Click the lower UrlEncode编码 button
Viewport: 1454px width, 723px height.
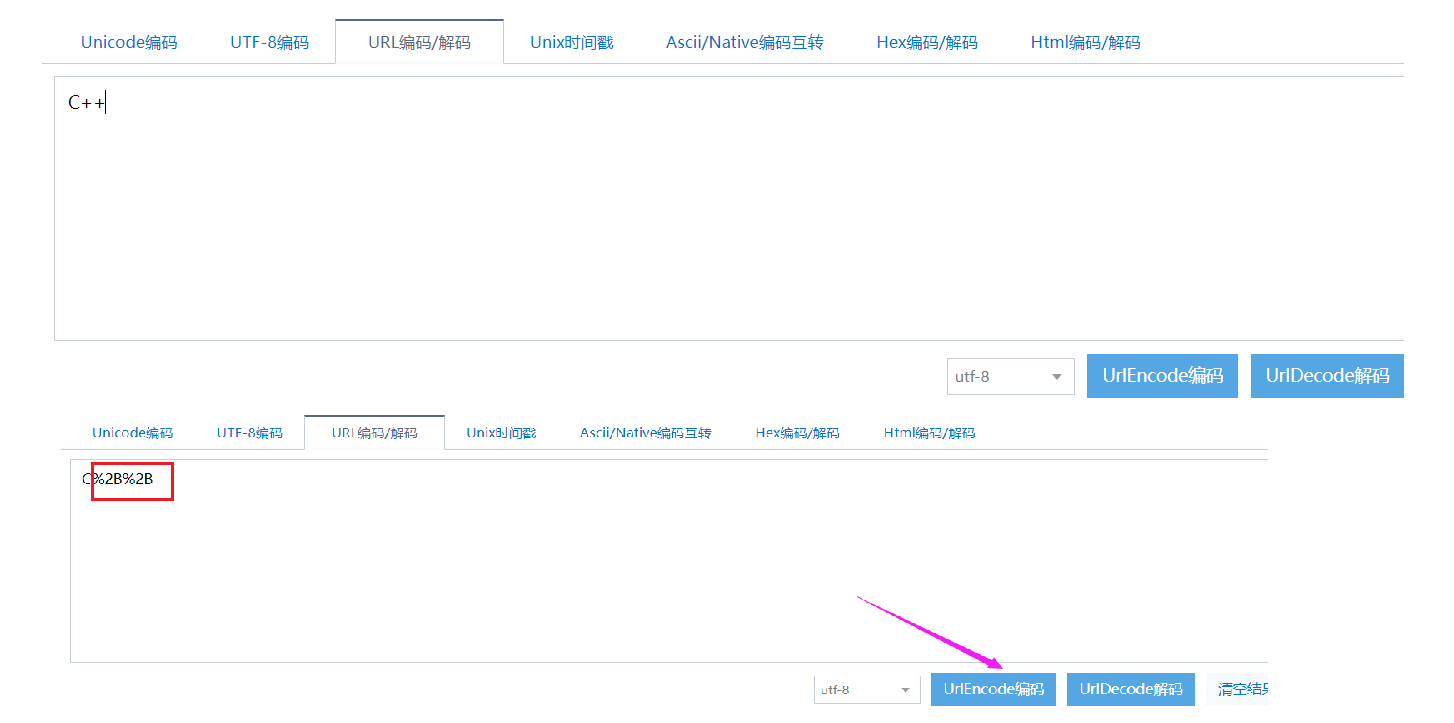993,689
